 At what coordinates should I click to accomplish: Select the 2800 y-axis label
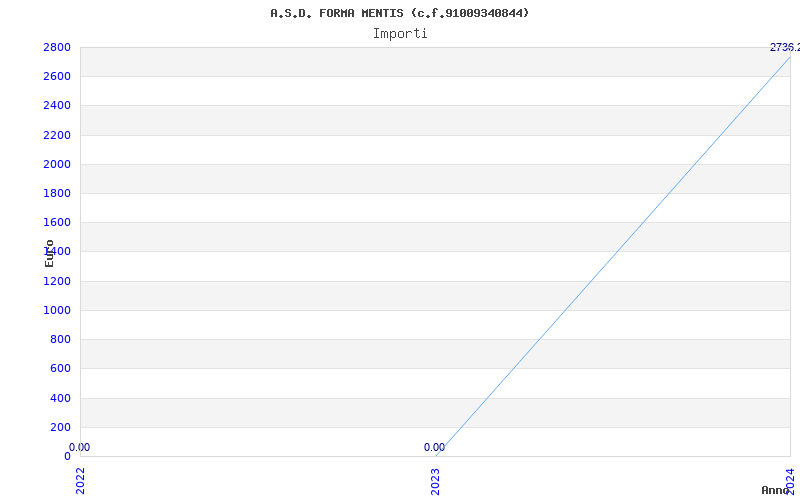point(57,48)
